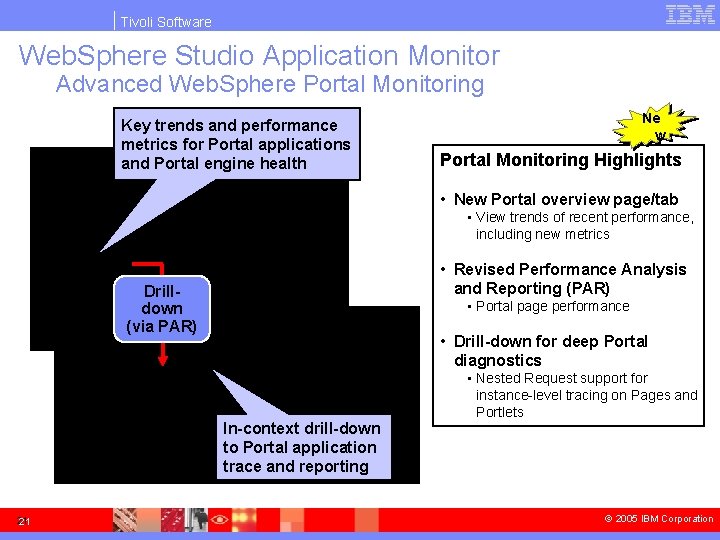Click callout 'In-context drill-down to Portal application'
Viewport: 720px width, 540px height.
tap(303, 447)
